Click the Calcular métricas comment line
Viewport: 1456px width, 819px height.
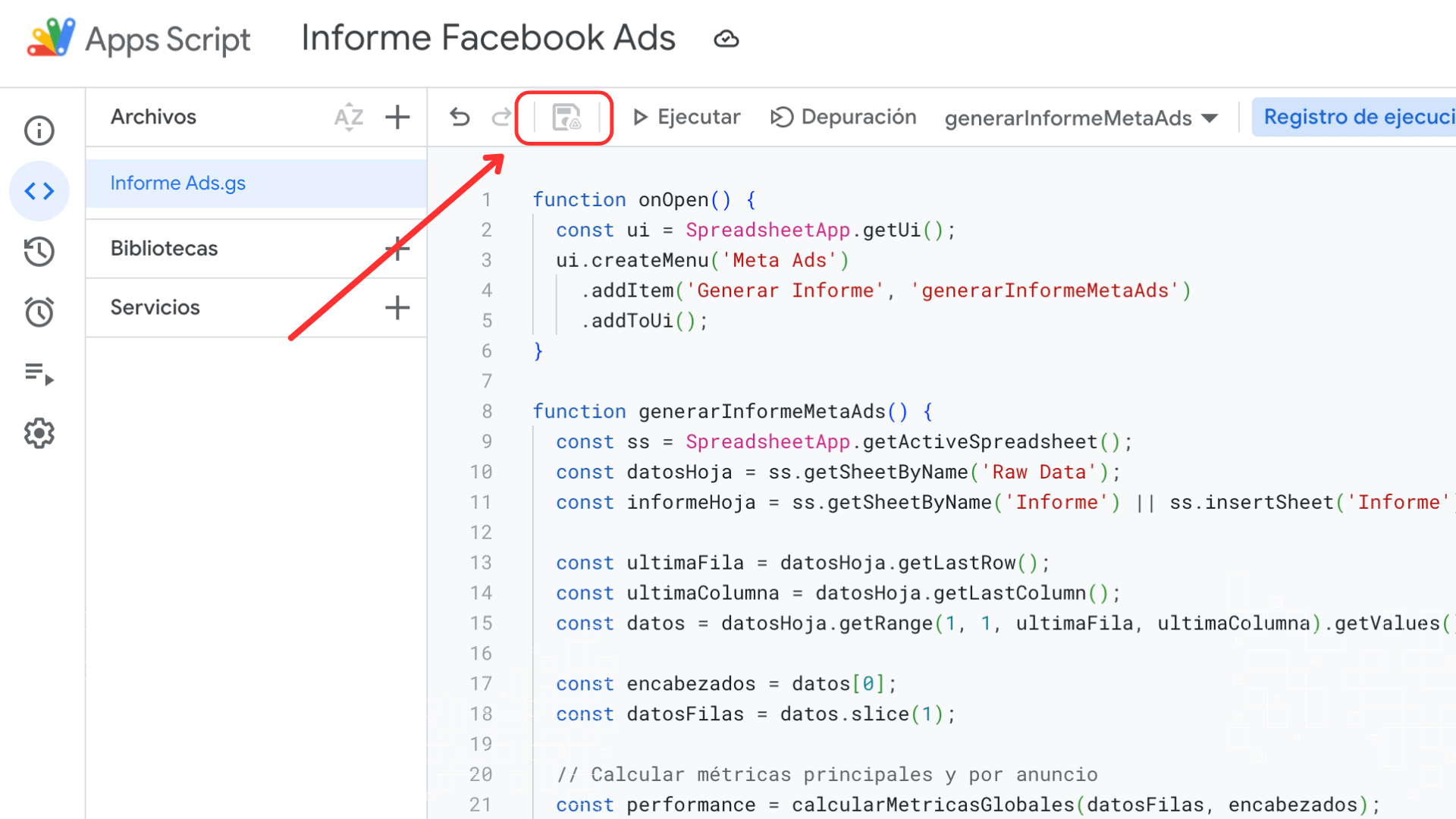[x=827, y=774]
